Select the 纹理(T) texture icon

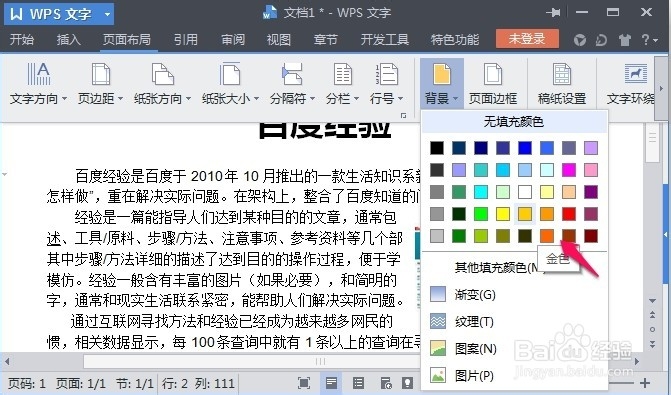tap(438, 321)
